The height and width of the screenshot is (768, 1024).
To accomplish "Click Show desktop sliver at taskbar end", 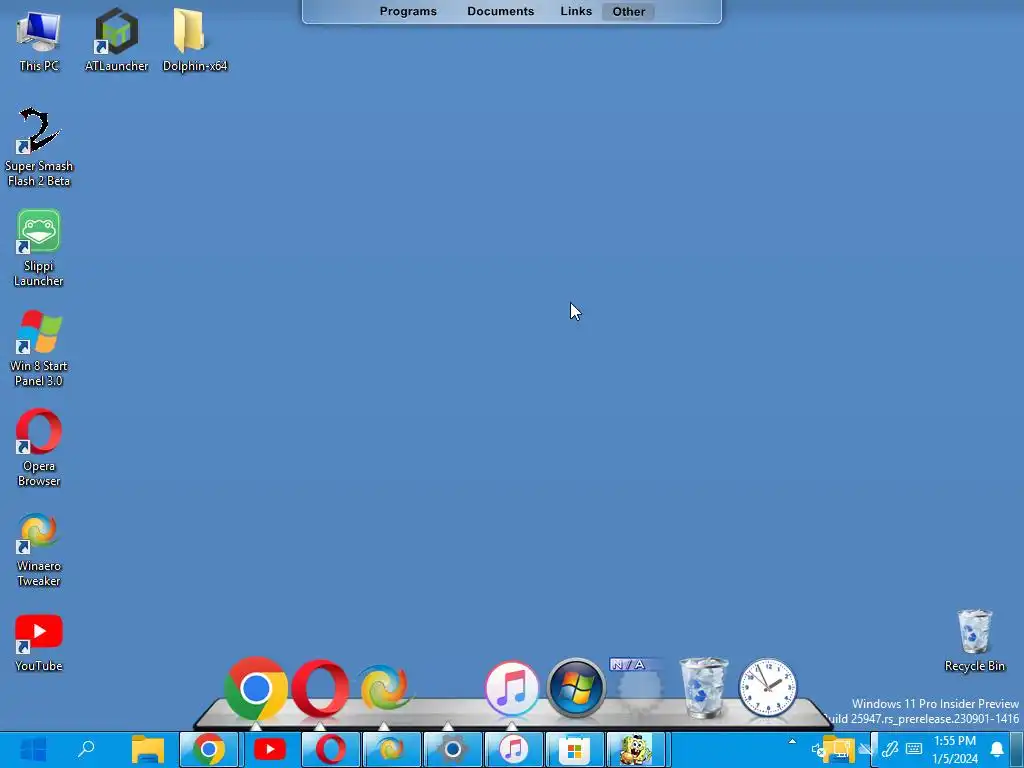I will click(x=1019, y=750).
